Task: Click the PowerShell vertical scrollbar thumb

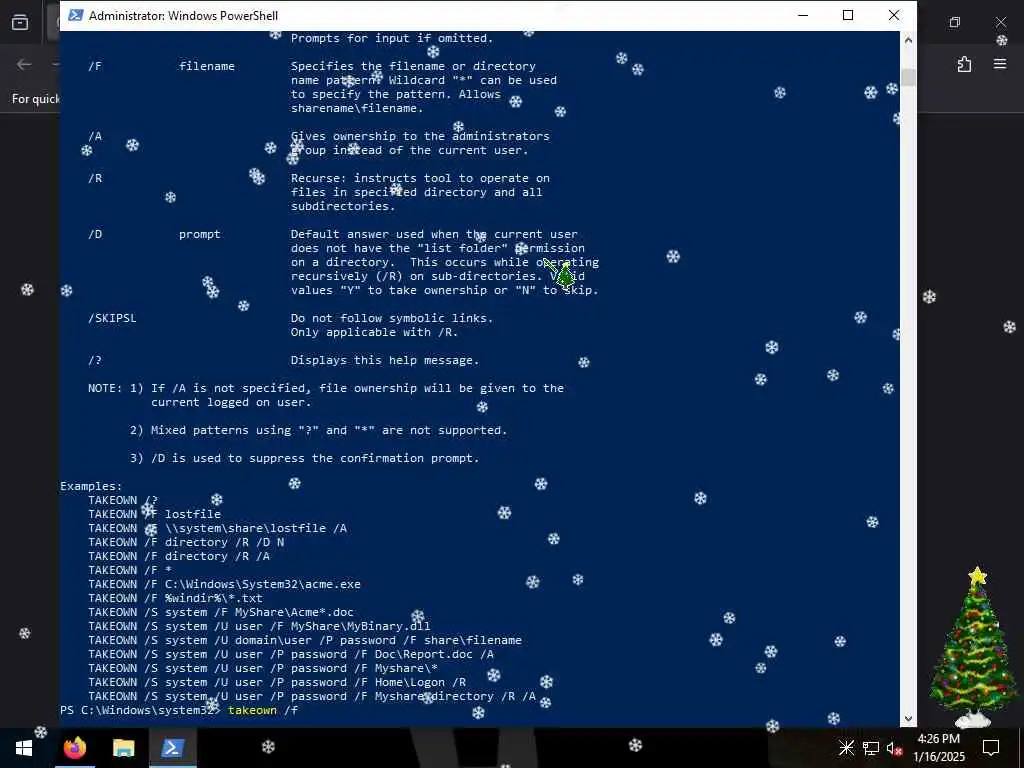Action: coord(908,76)
